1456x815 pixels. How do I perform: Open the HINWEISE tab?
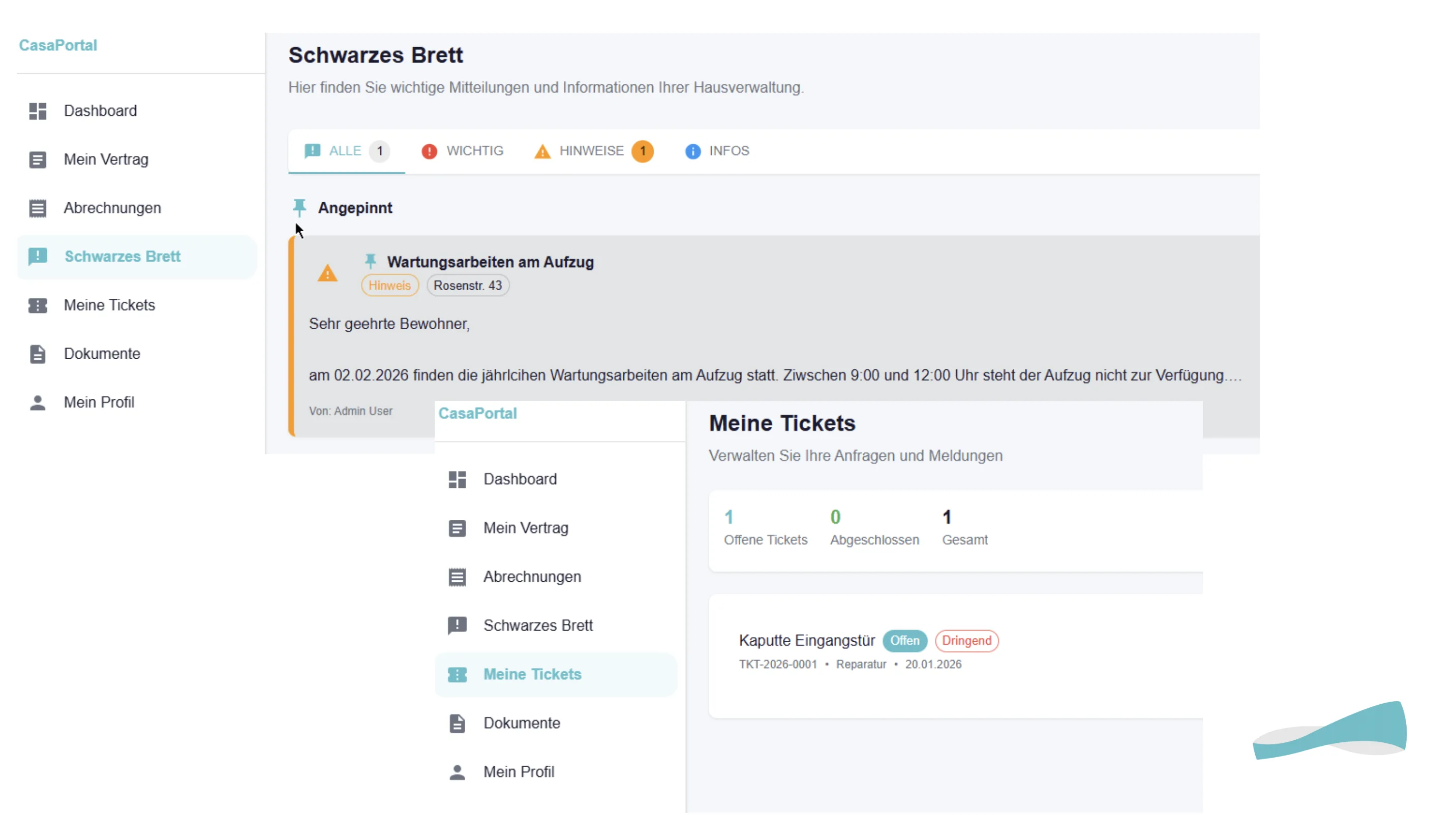(591, 151)
